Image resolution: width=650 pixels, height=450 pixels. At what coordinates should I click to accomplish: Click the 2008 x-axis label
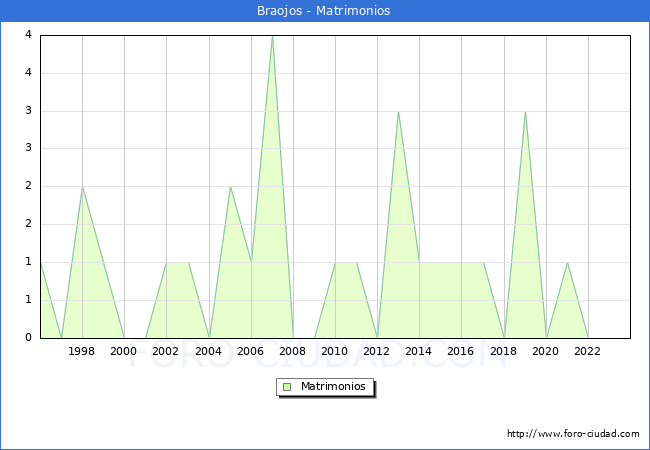coord(292,351)
